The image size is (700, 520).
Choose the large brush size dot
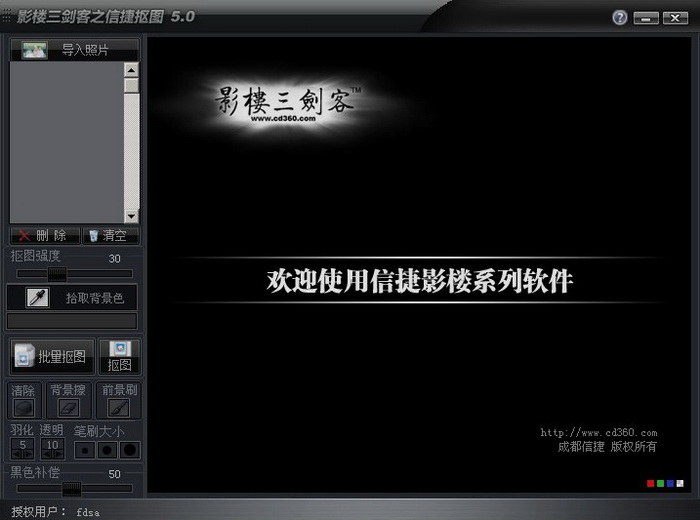click(x=130, y=450)
